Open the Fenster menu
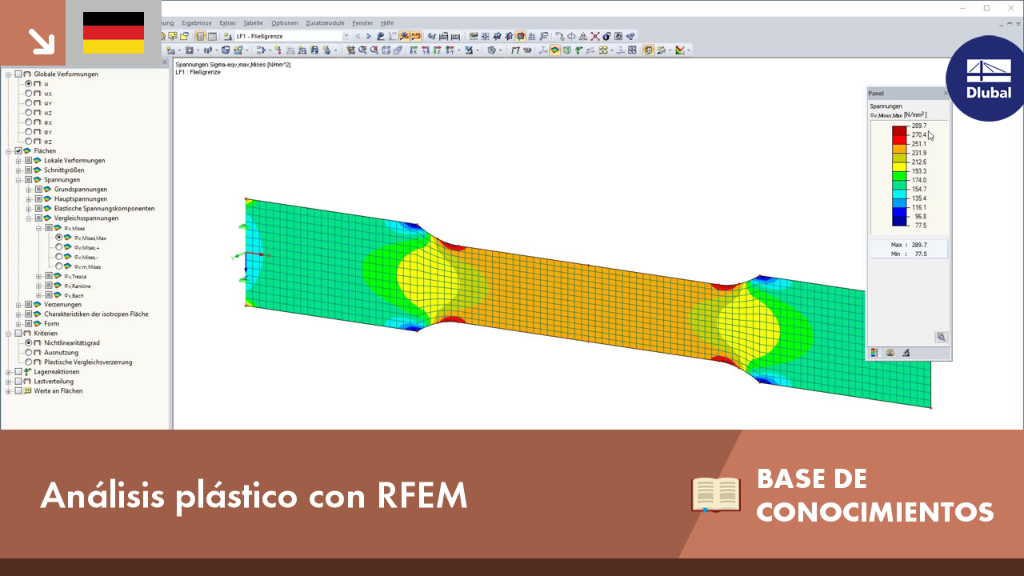1024x576 pixels. [362, 23]
